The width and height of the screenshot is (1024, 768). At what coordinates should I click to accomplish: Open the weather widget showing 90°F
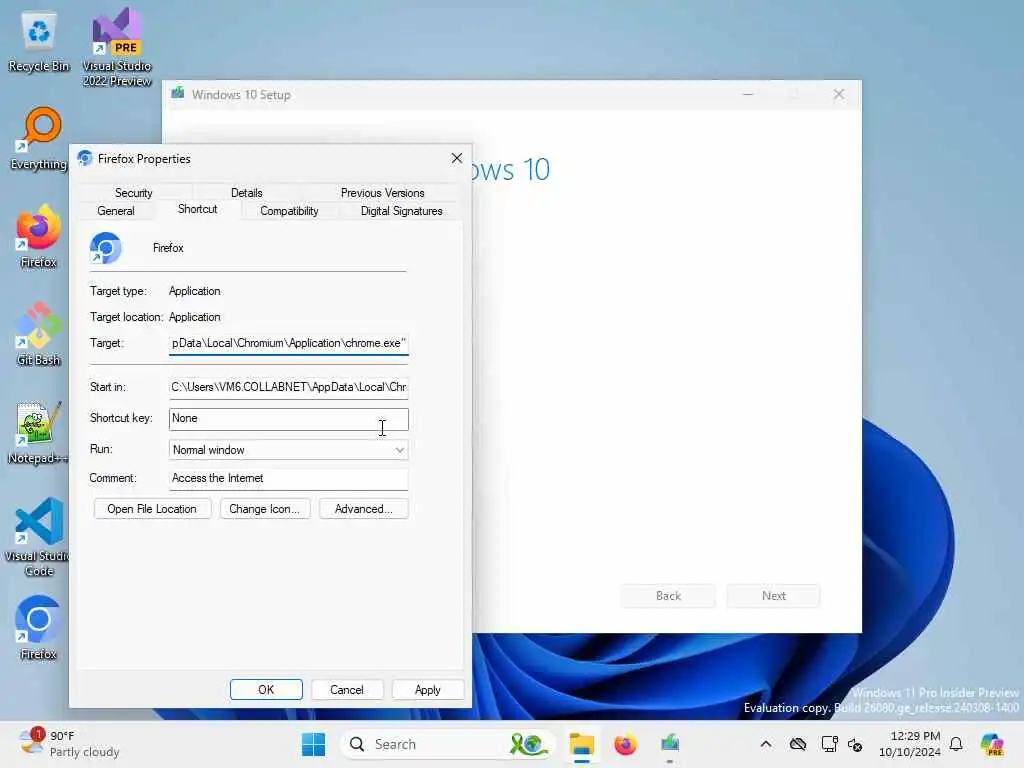pos(69,744)
